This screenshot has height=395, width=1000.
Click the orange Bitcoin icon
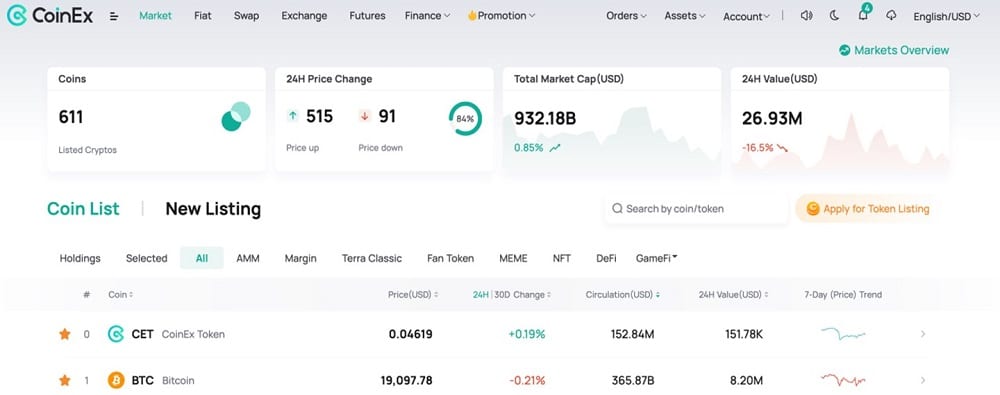116,380
